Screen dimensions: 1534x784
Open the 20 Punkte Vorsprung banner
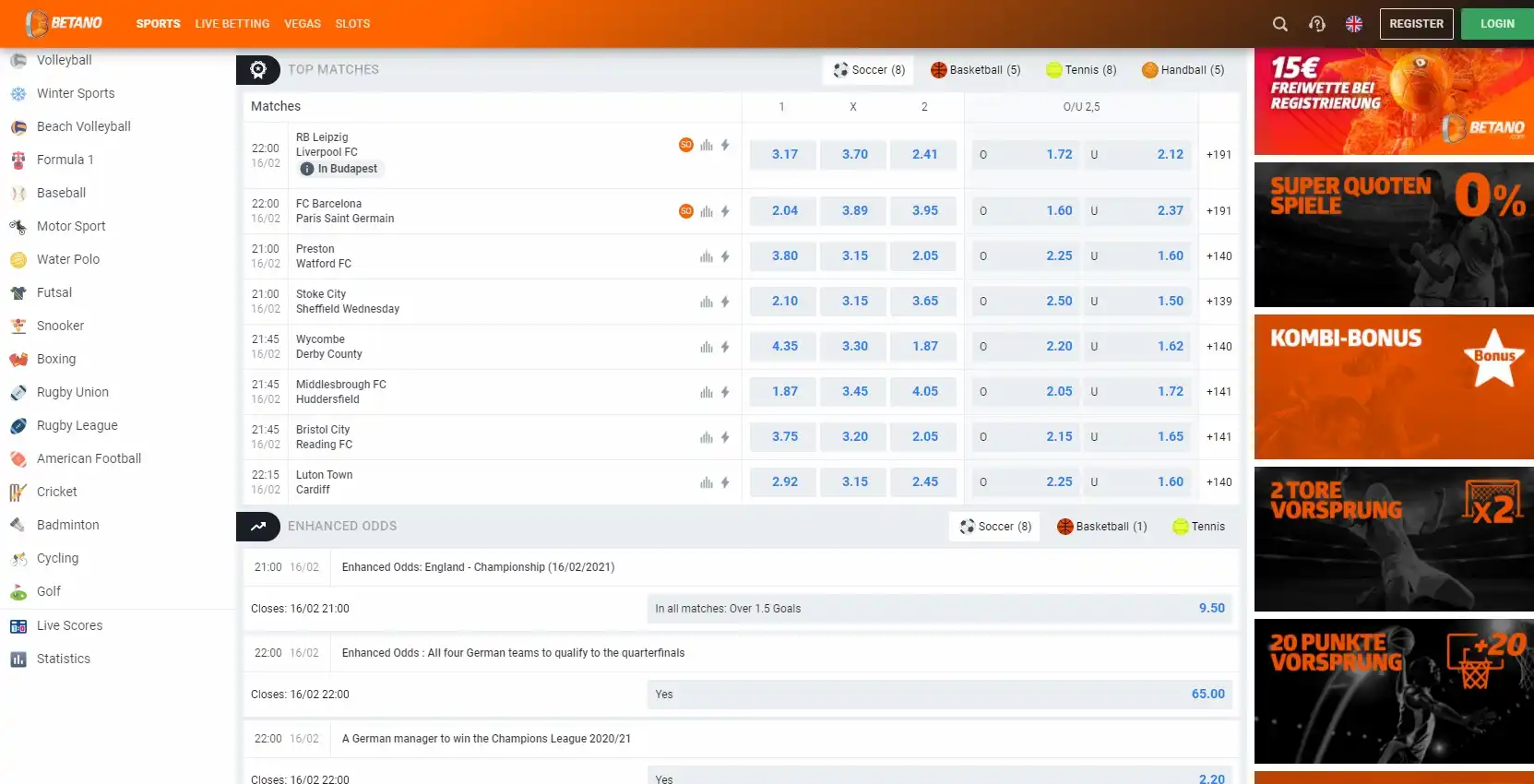pyautogui.click(x=1394, y=692)
